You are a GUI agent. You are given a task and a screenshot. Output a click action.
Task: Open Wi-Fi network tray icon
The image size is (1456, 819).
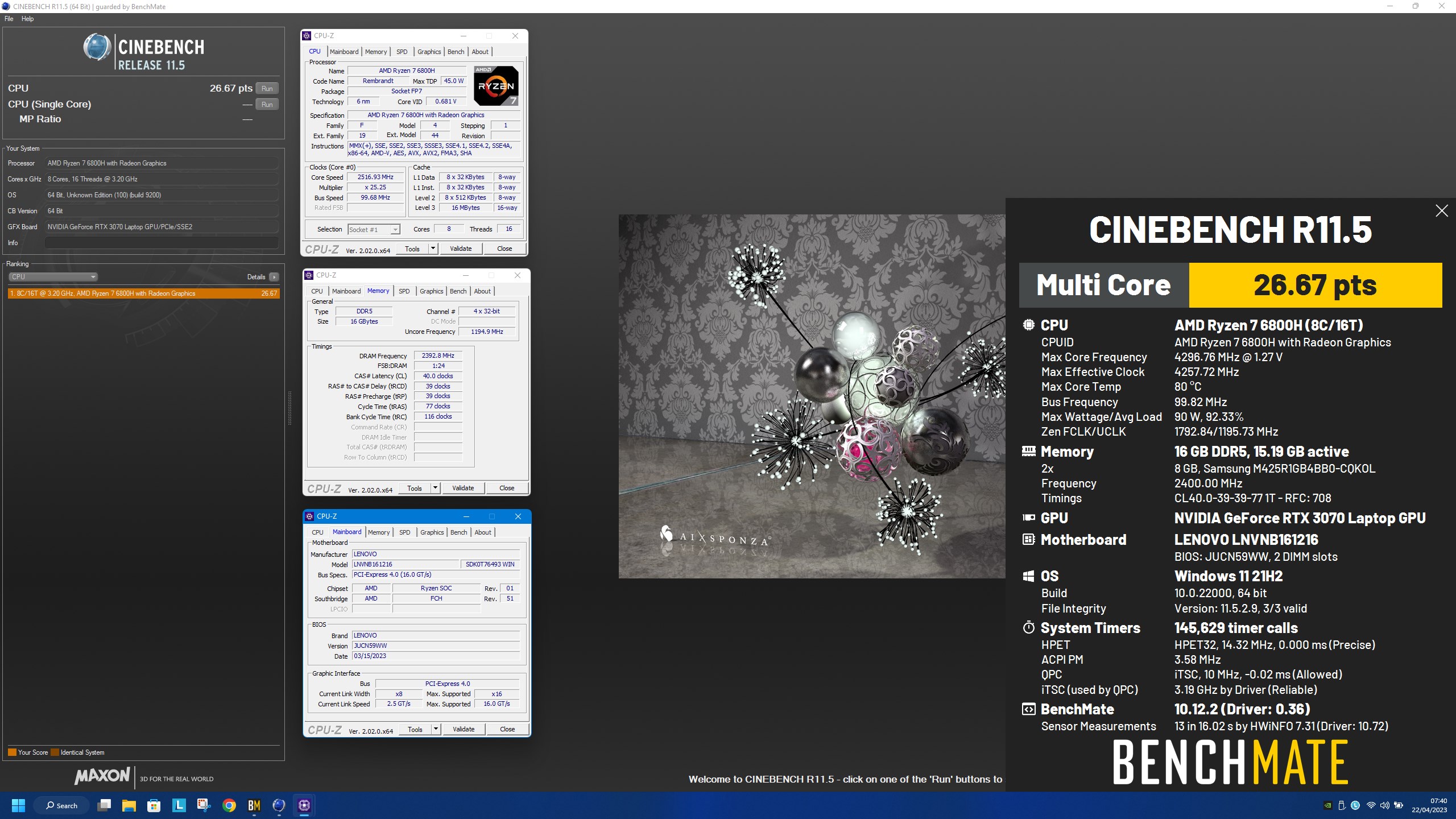point(1371,805)
